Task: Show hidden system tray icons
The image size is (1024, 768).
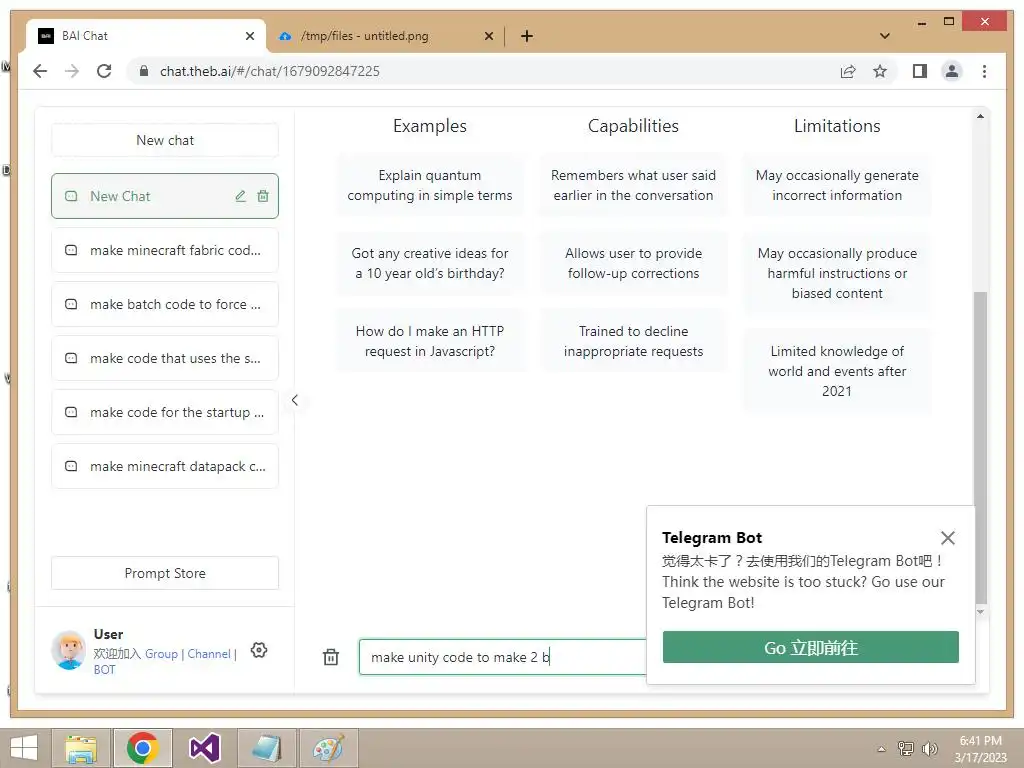Action: 882,749
